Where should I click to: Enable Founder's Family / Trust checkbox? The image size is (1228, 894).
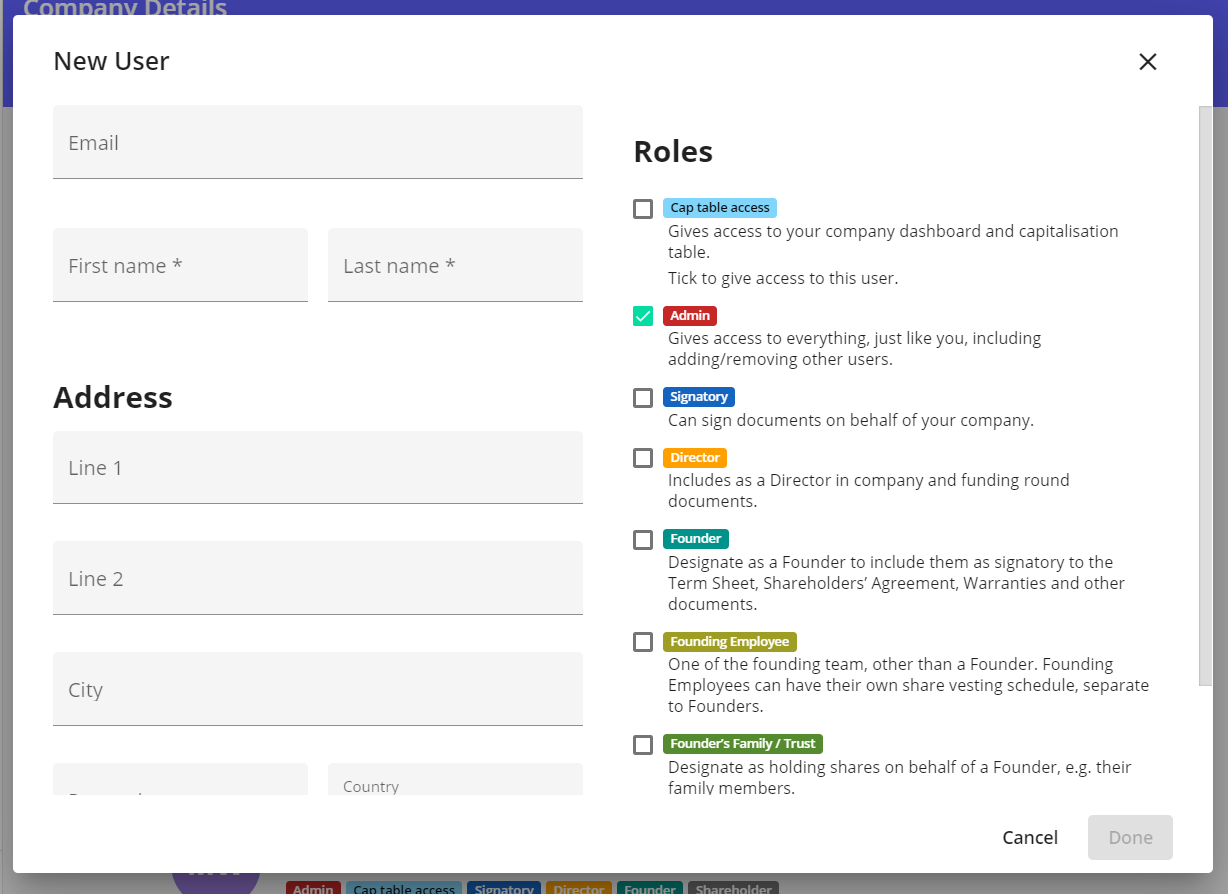click(643, 745)
